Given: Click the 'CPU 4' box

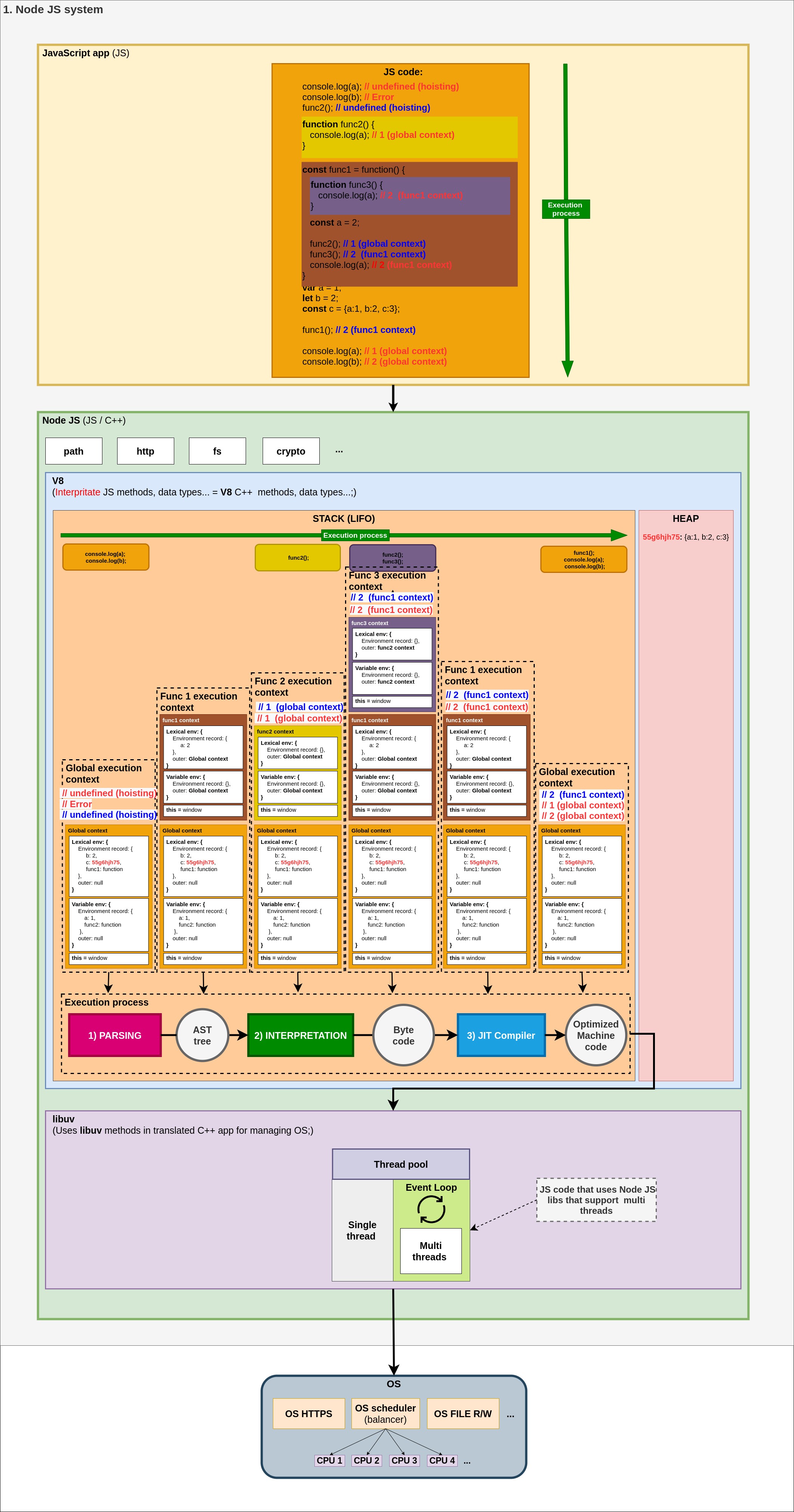Looking at the screenshot, I should [x=442, y=1460].
